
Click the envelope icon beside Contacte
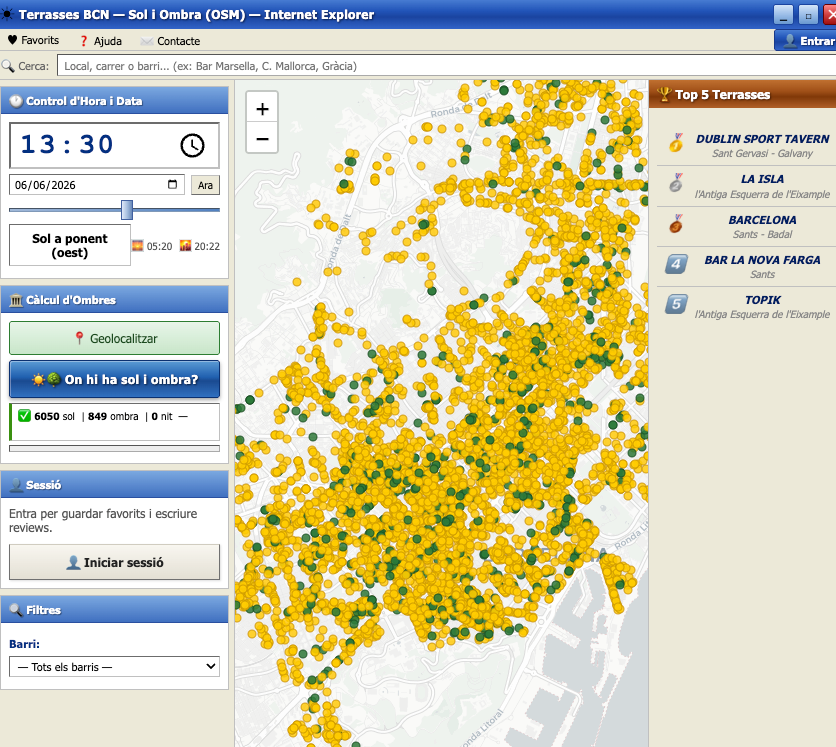(x=147, y=41)
